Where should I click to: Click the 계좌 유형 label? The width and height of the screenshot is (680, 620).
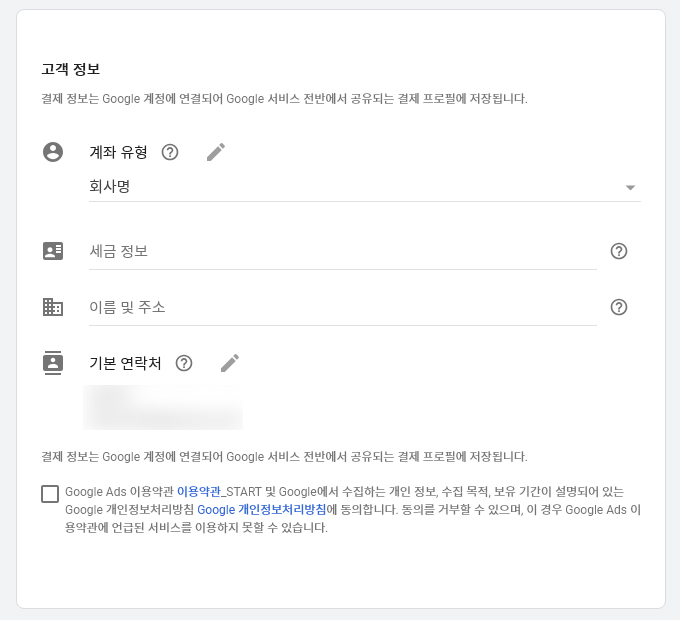pyautogui.click(x=118, y=152)
